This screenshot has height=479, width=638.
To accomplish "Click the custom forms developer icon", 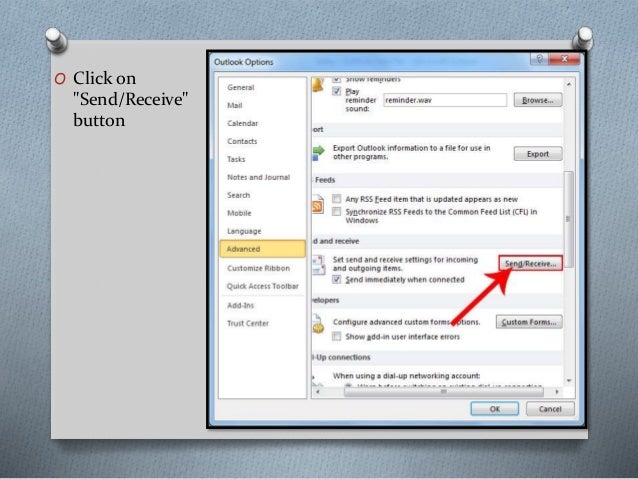I will point(318,325).
